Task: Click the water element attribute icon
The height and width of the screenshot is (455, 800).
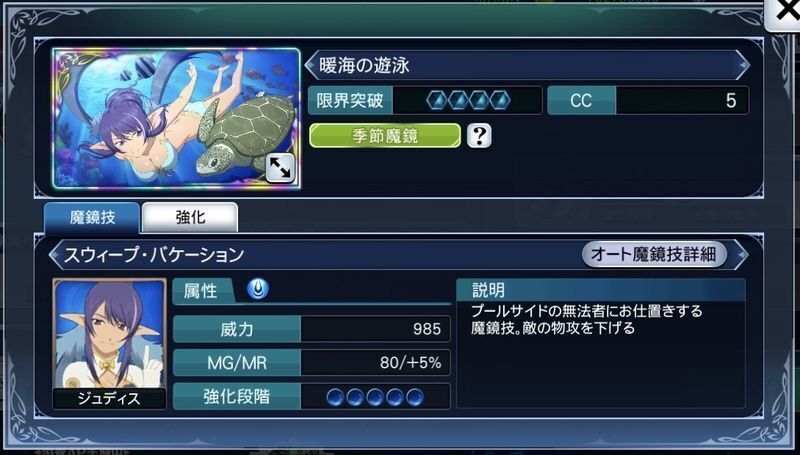Action: point(258,290)
